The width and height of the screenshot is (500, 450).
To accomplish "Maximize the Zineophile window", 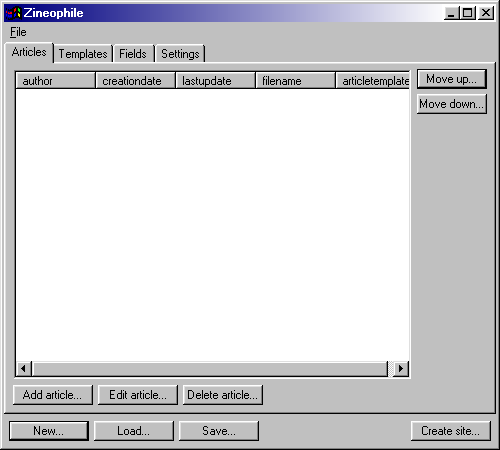I will click(467, 13).
